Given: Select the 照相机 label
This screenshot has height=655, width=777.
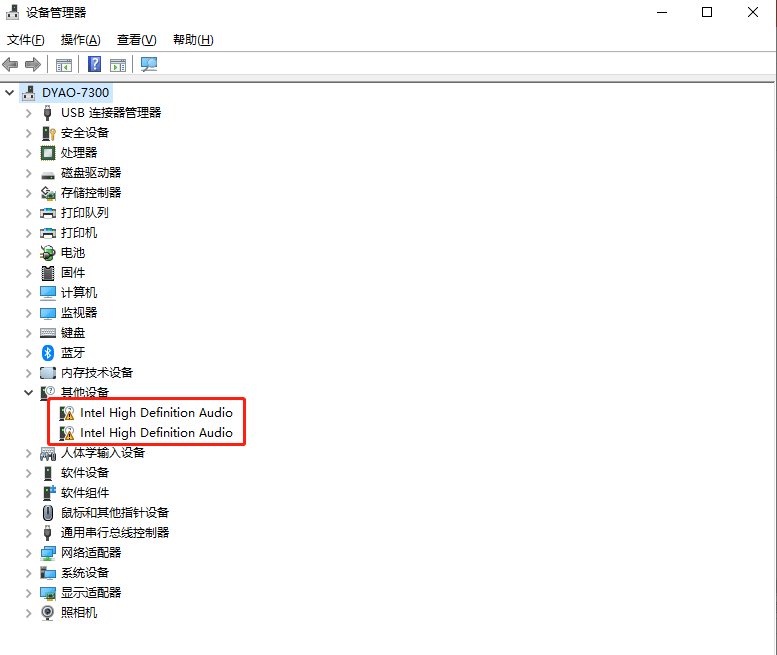Looking at the screenshot, I should (x=79, y=613).
